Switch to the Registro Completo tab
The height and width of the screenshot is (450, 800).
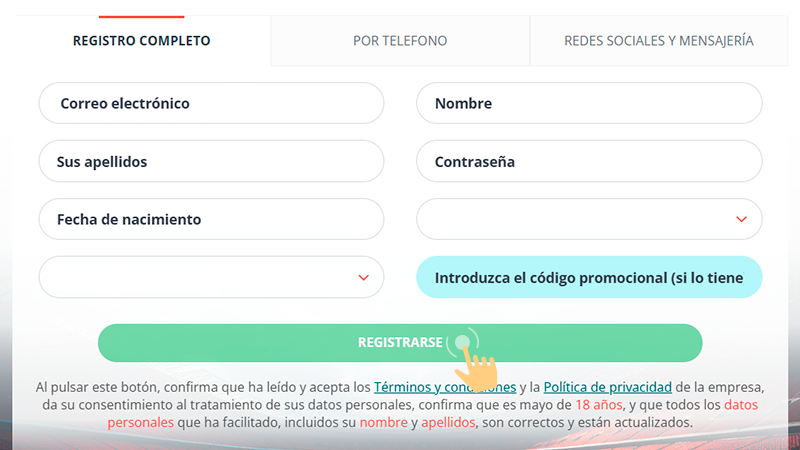141,41
